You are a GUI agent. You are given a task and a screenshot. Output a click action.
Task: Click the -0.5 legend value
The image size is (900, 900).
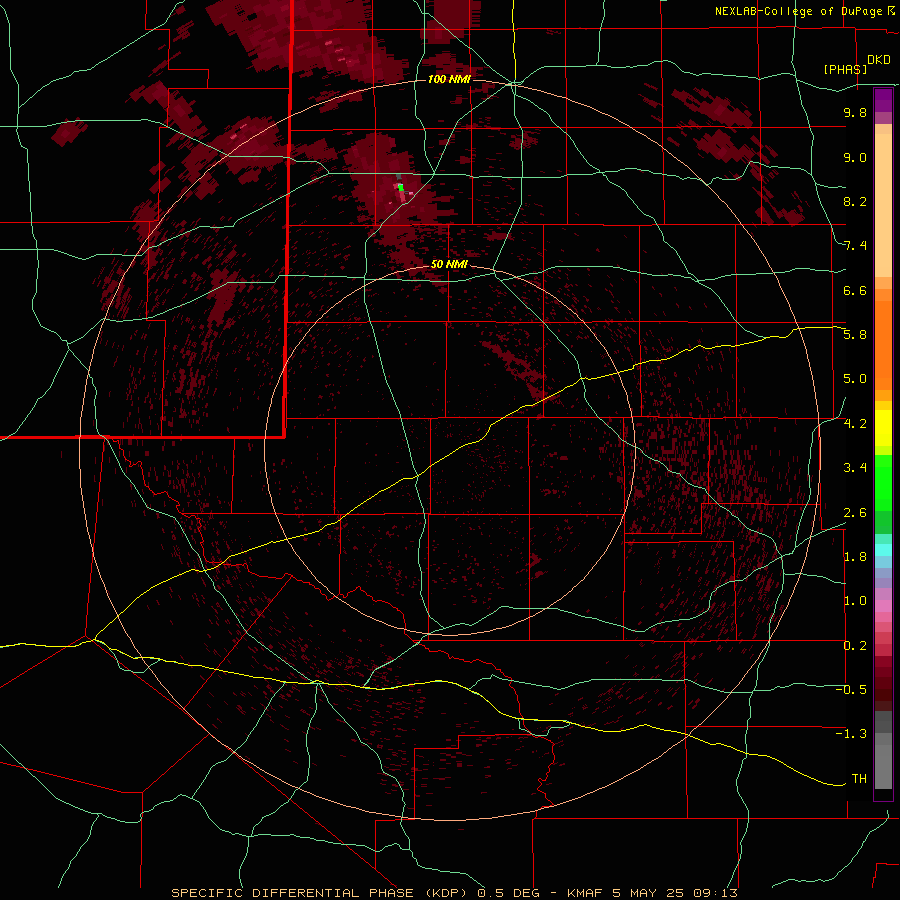click(x=851, y=690)
